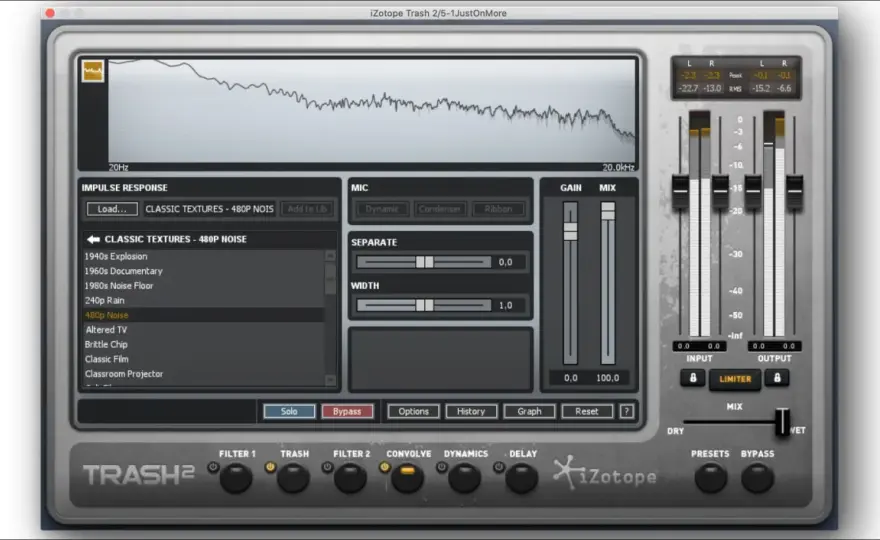Click the impulse list scroll down arrow

click(330, 381)
